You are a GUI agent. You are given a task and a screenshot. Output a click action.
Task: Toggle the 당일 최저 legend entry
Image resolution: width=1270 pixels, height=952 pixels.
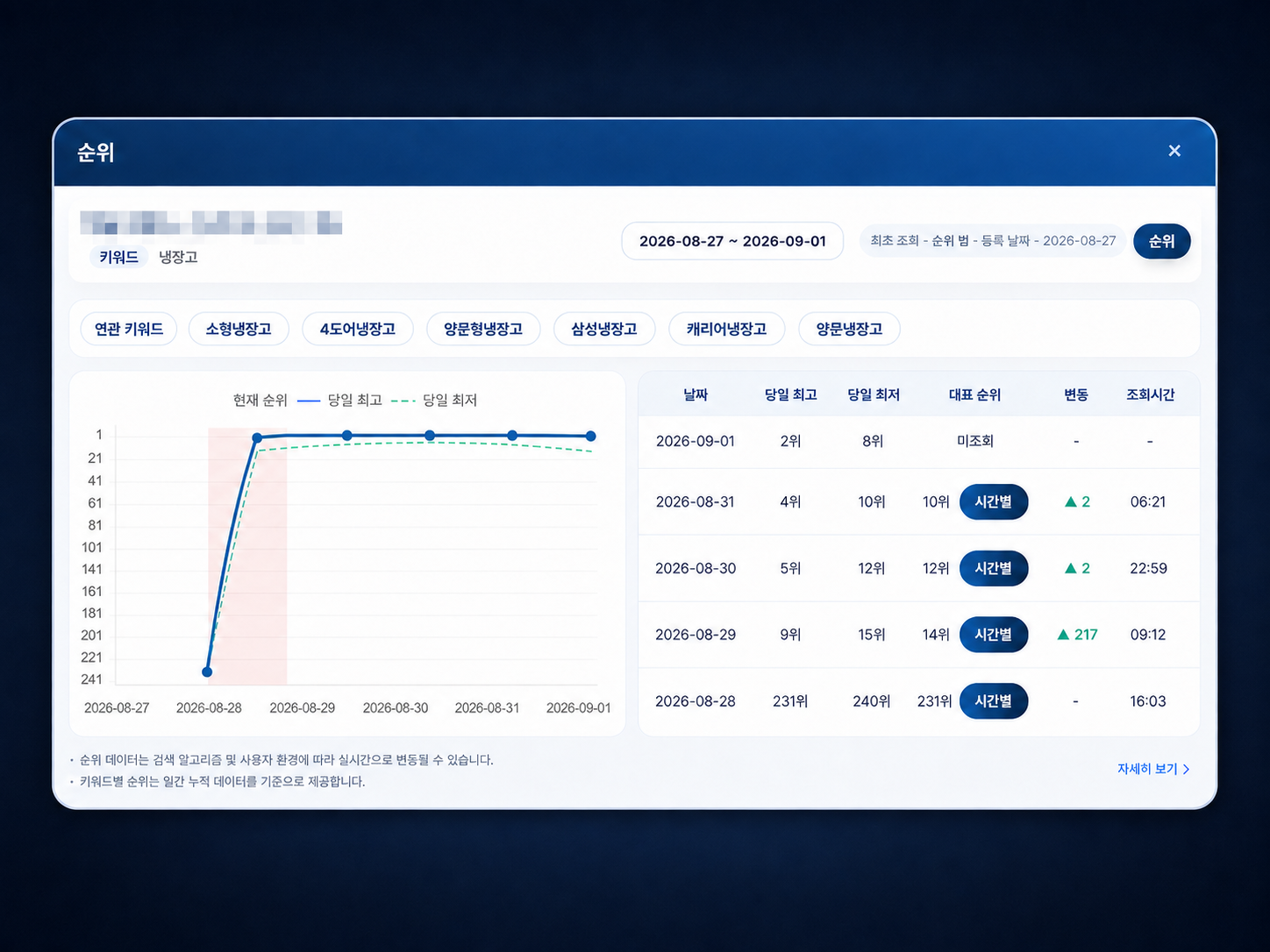pyautogui.click(x=434, y=400)
